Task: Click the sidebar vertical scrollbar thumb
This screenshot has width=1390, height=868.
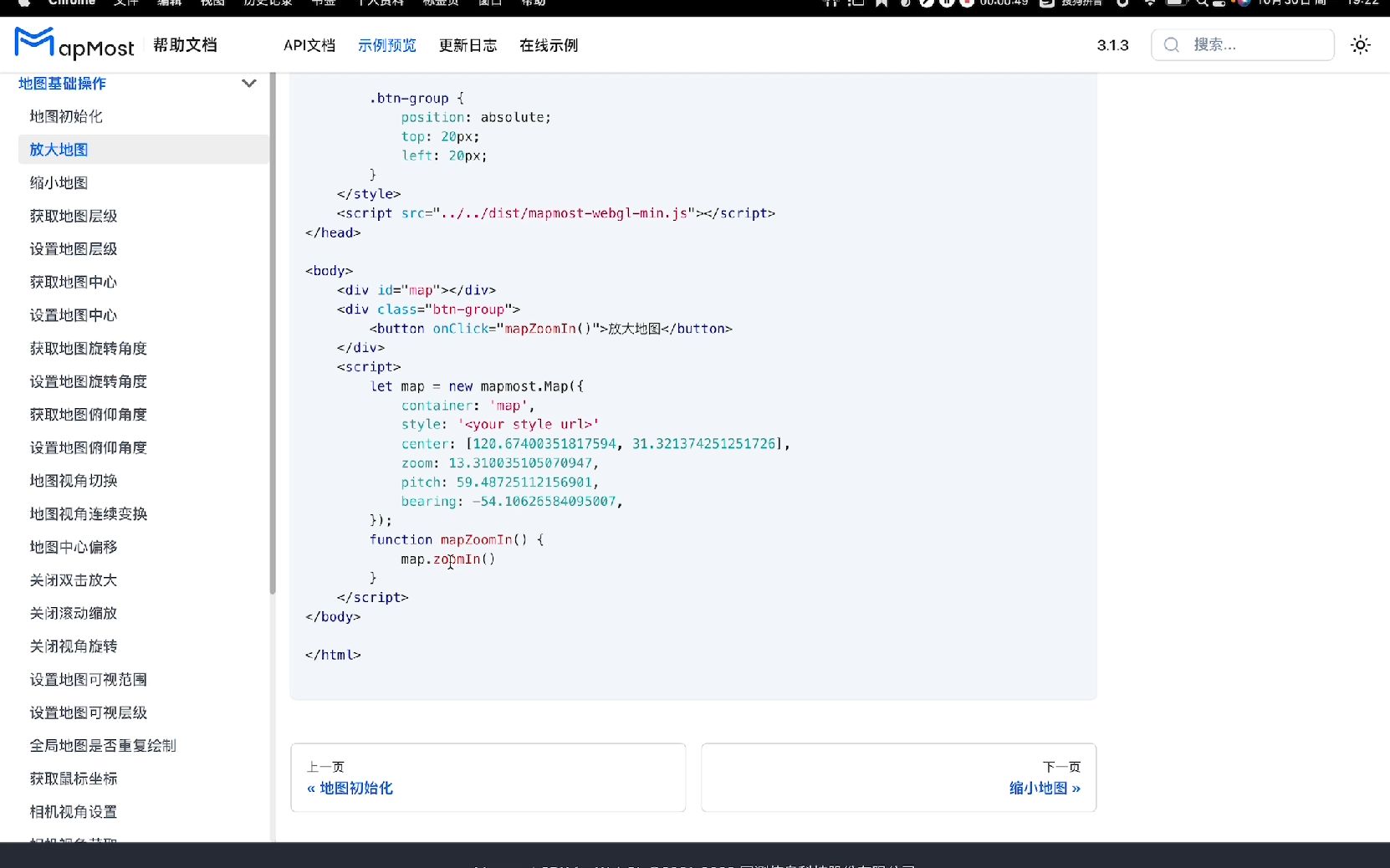Action: 273,334
